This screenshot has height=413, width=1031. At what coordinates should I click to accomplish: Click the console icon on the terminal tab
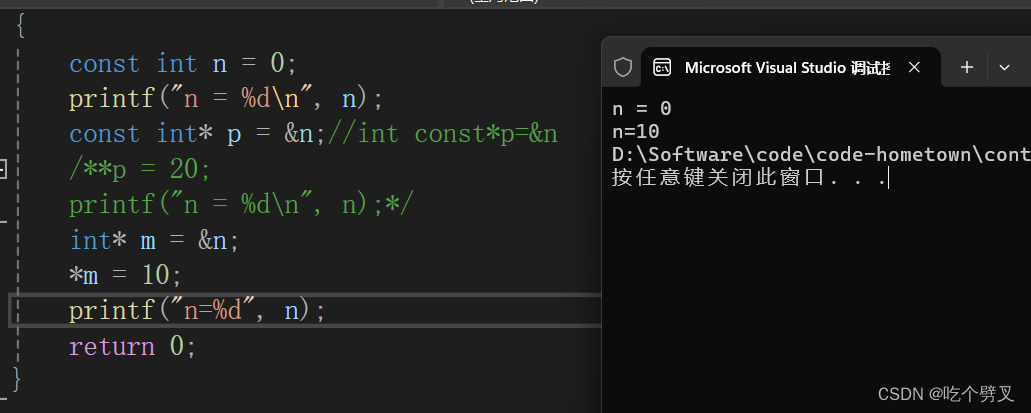662,67
